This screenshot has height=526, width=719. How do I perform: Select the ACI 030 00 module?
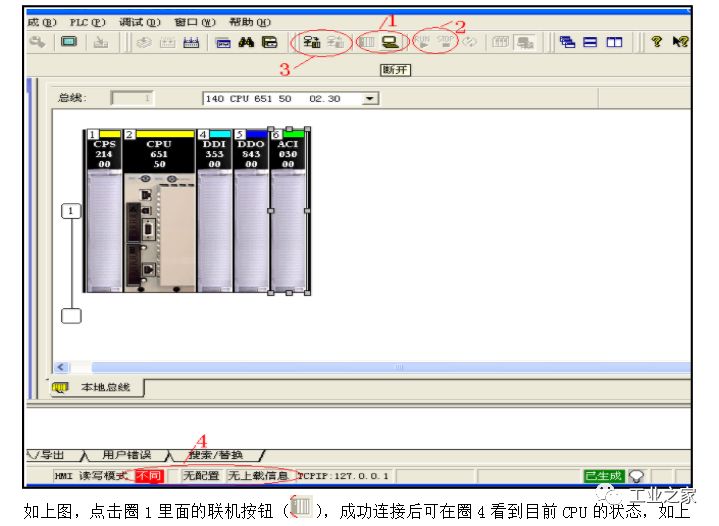point(288,210)
